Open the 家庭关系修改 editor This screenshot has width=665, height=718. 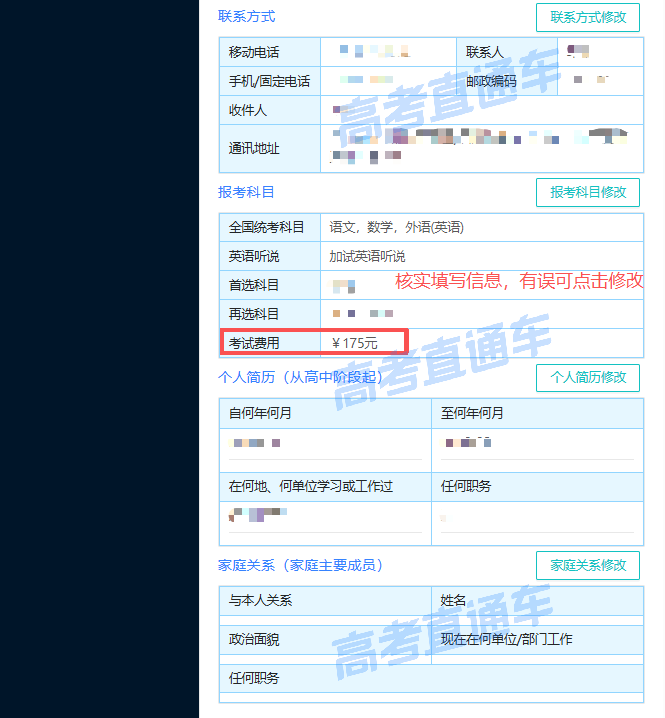pyautogui.click(x=588, y=565)
